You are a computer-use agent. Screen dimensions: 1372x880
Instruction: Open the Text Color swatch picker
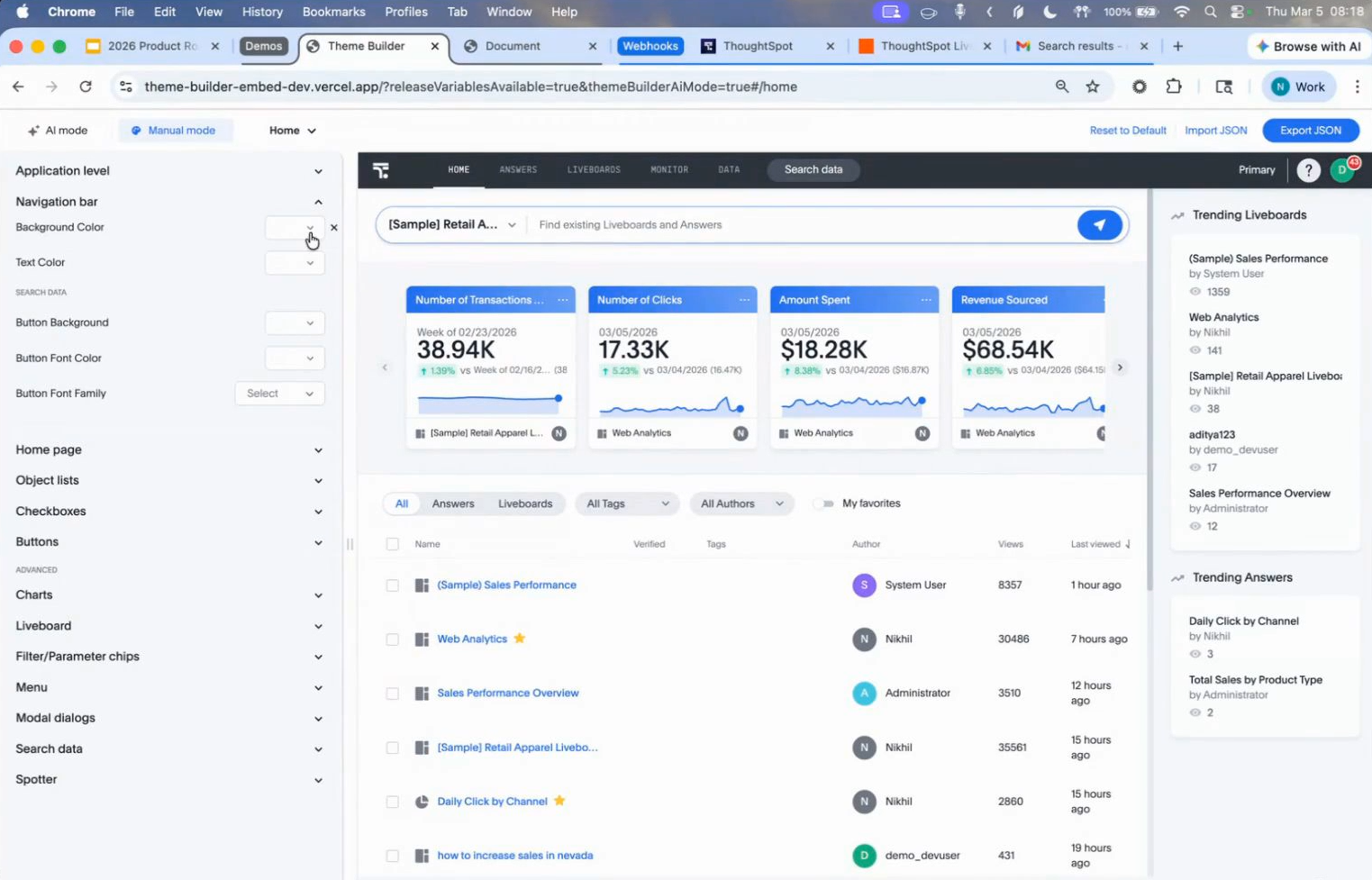click(x=295, y=263)
